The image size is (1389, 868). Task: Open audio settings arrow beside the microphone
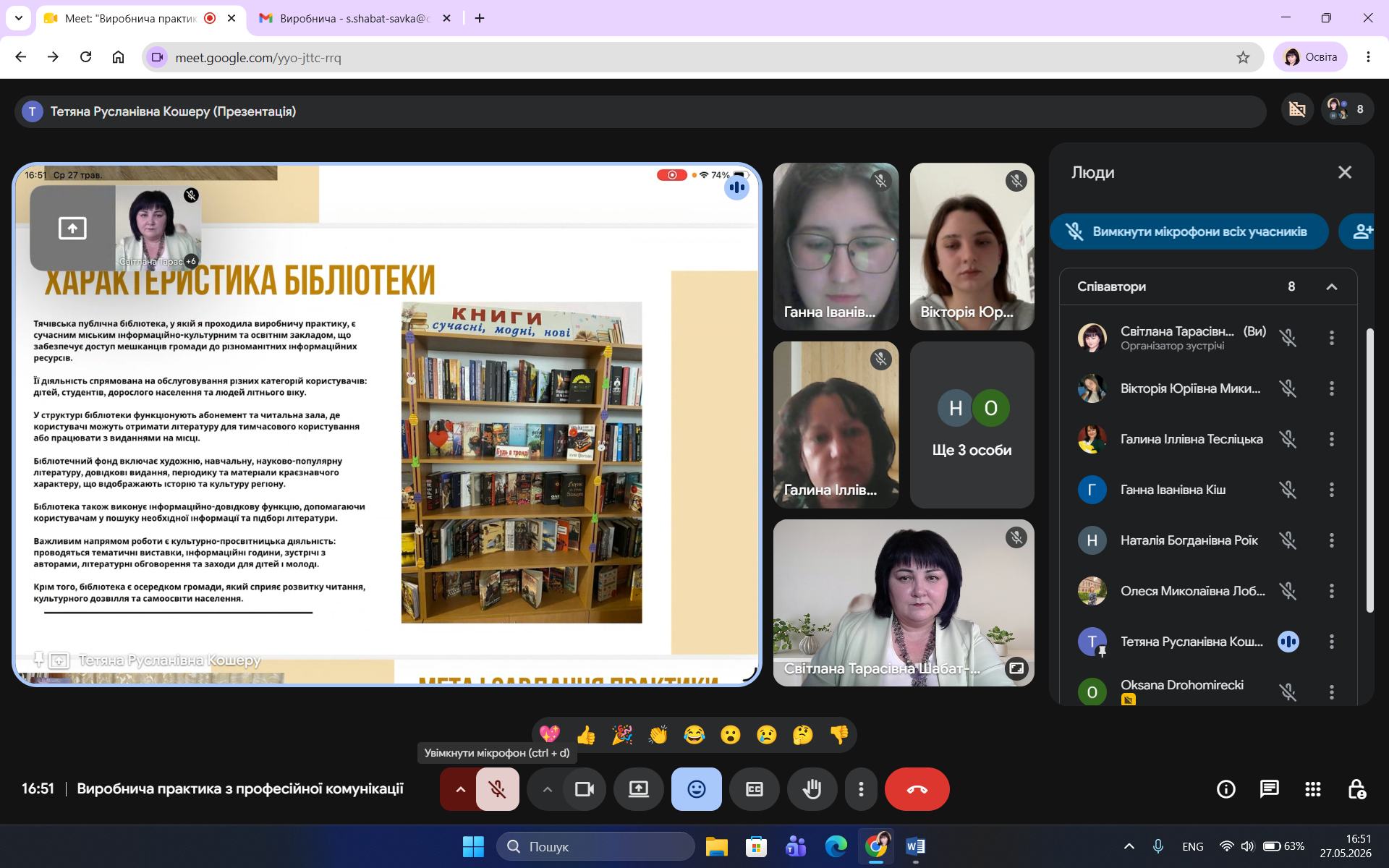tap(459, 789)
